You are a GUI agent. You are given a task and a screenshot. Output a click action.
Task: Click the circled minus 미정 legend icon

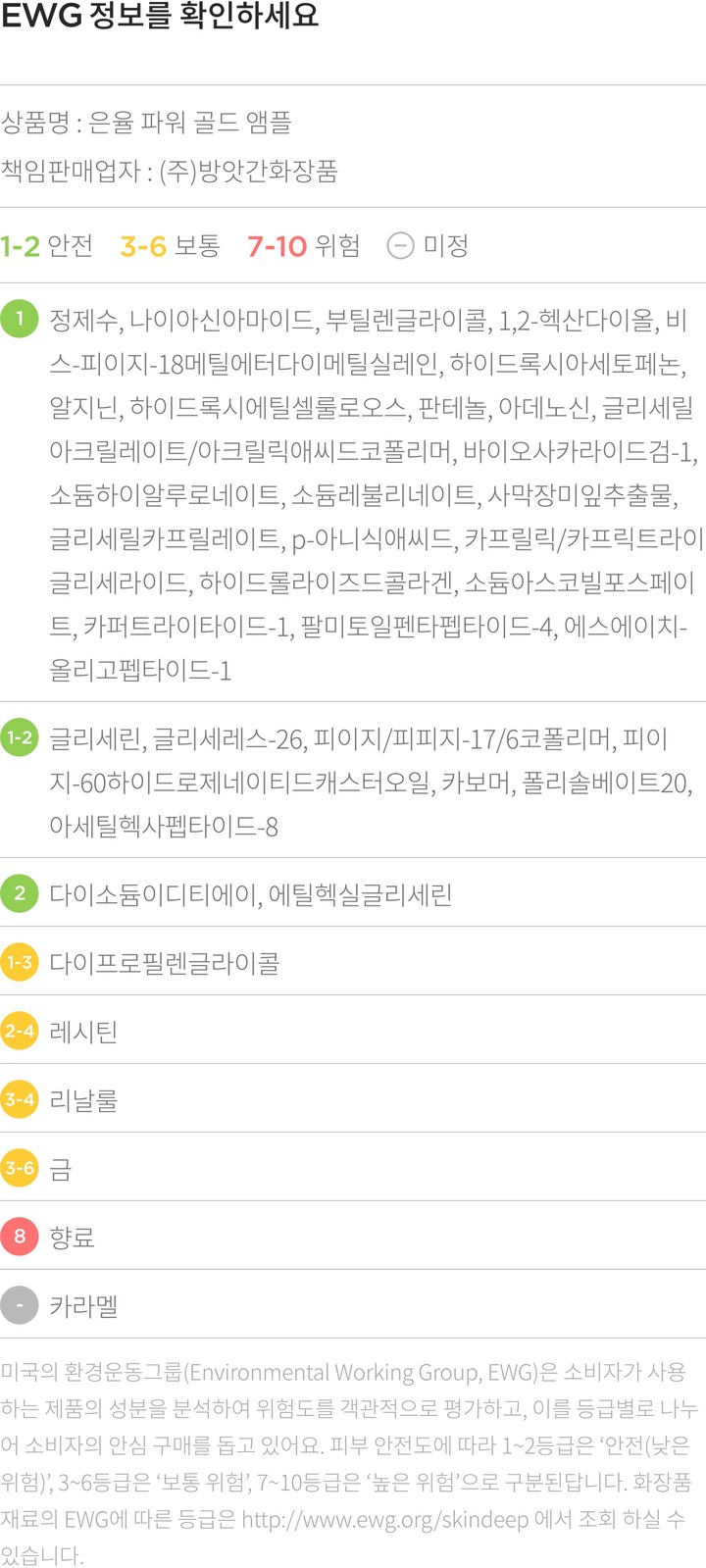(400, 245)
